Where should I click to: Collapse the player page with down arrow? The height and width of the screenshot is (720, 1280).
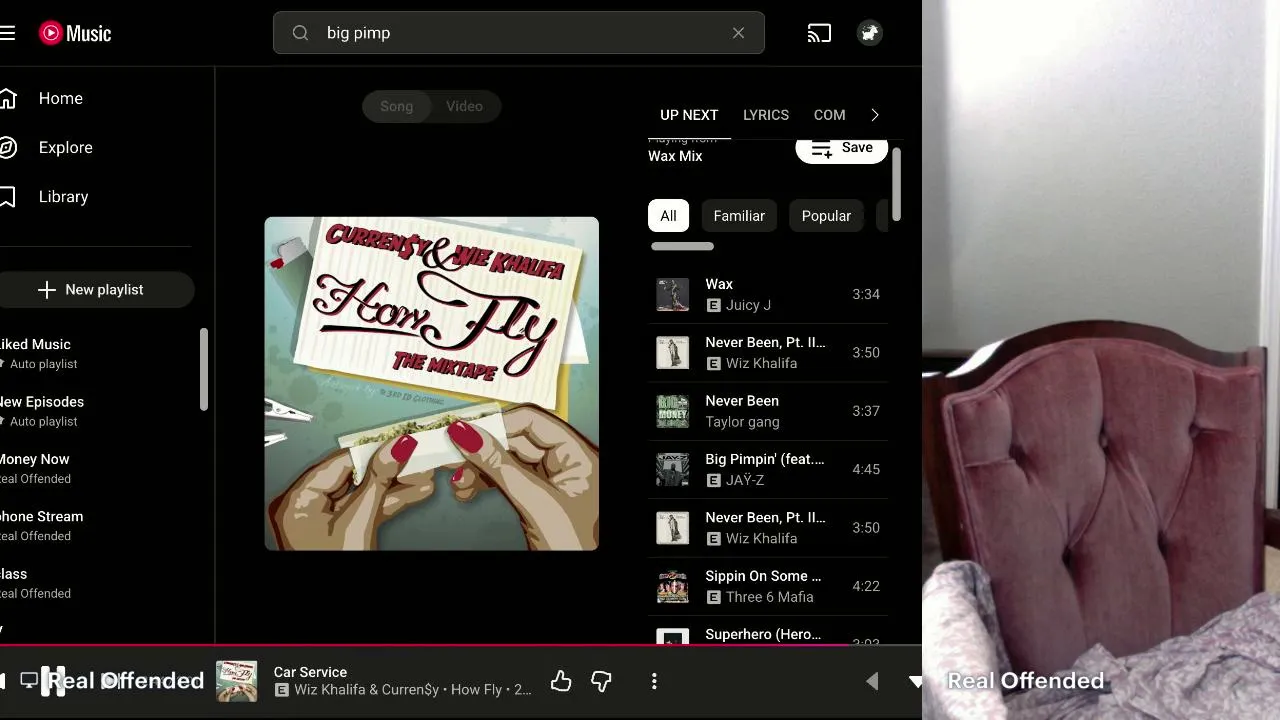[x=916, y=681]
